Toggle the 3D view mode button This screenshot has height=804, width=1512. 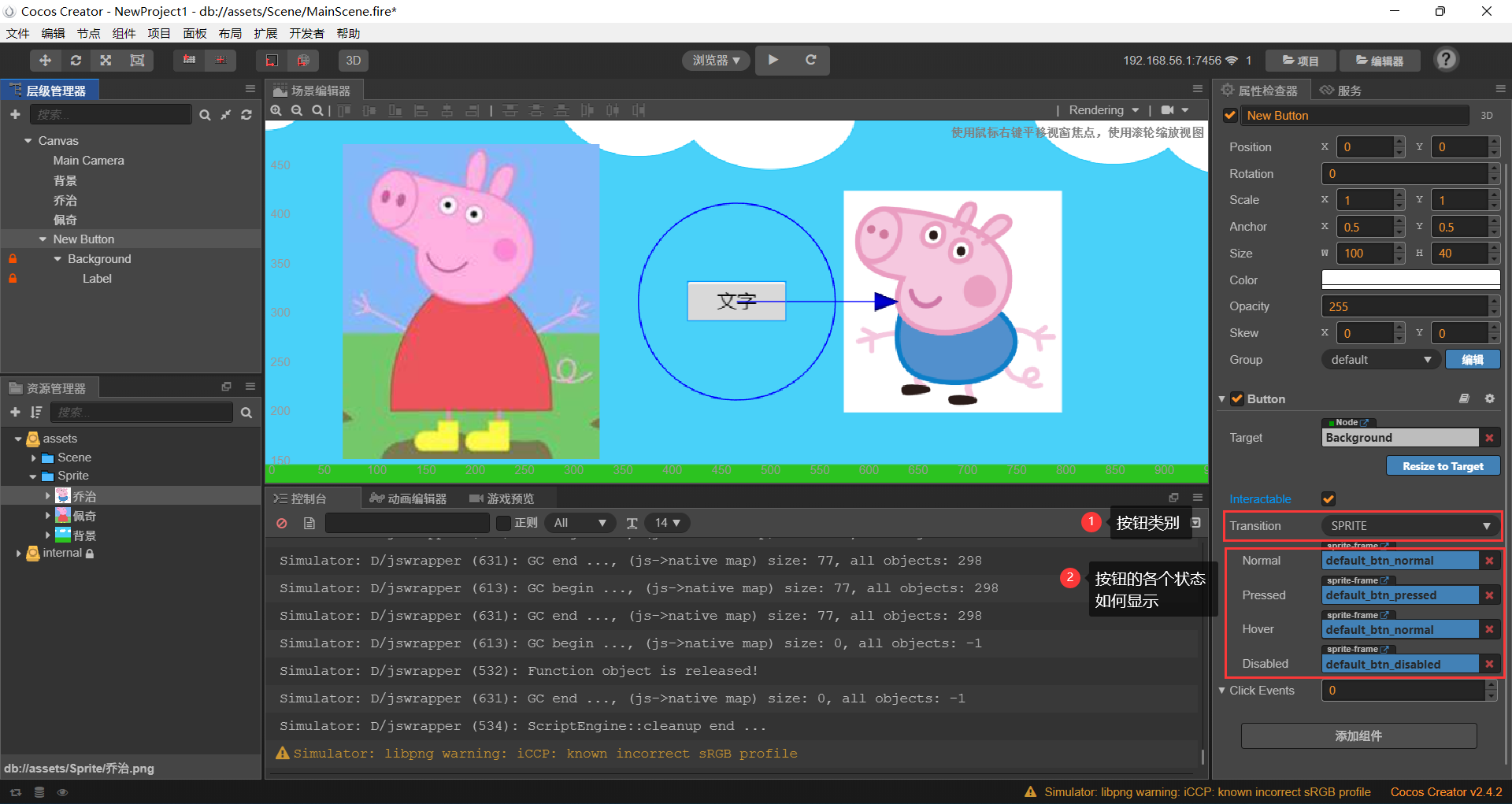(x=354, y=61)
